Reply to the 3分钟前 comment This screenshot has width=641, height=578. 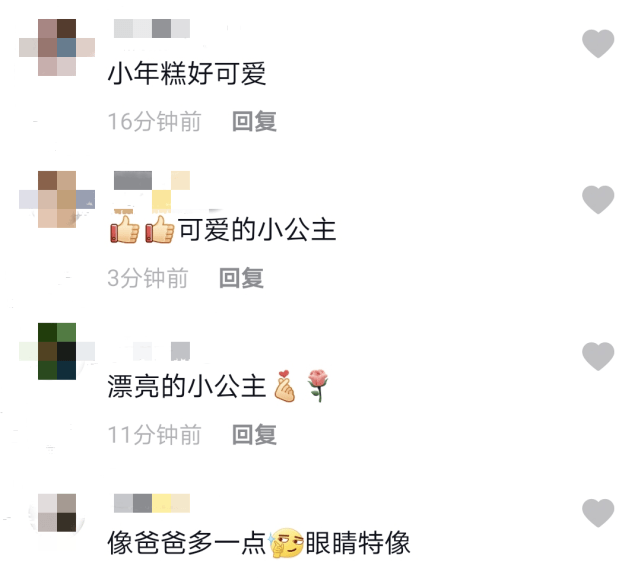pyautogui.click(x=241, y=278)
